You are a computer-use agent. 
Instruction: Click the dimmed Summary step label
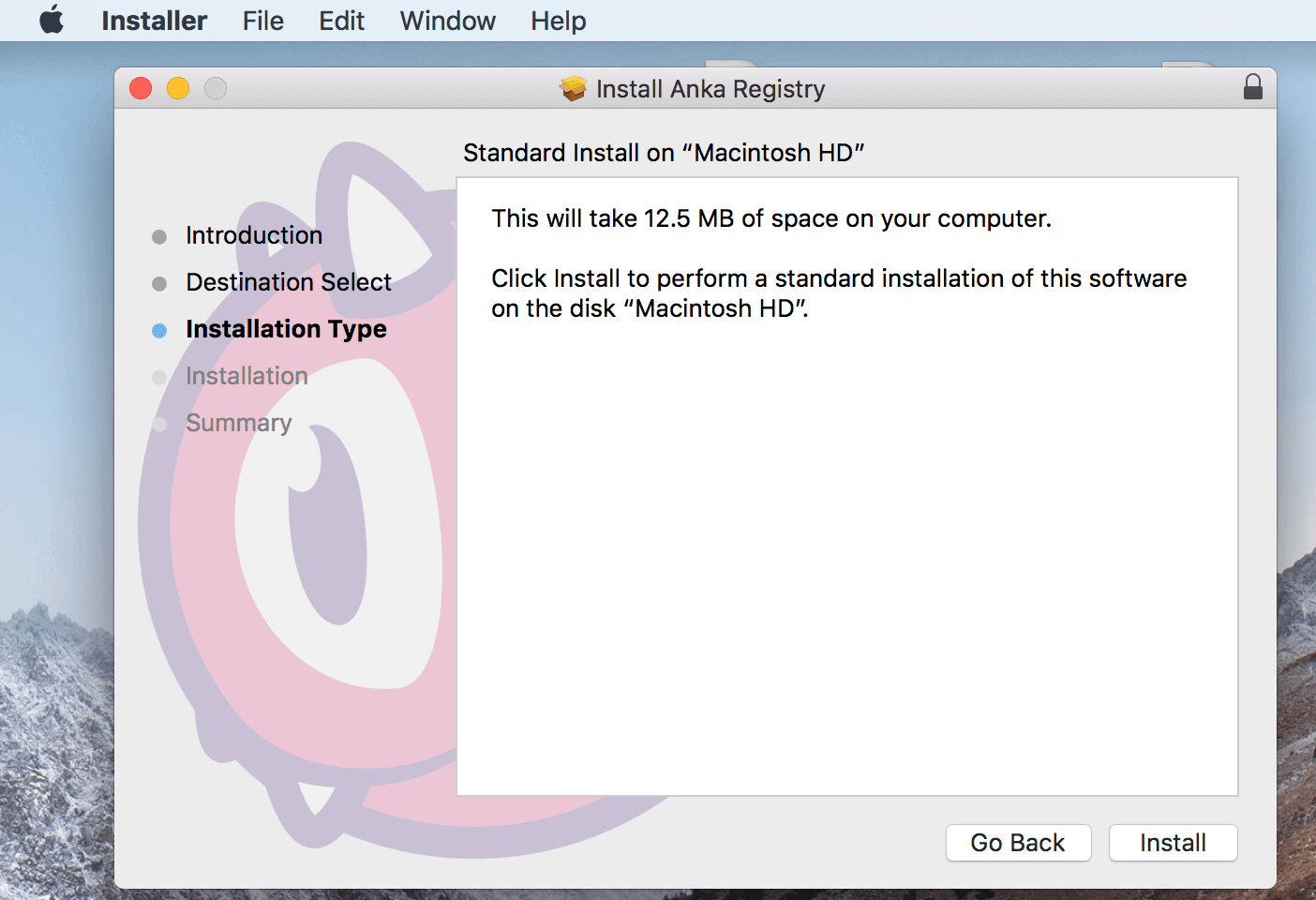(239, 423)
